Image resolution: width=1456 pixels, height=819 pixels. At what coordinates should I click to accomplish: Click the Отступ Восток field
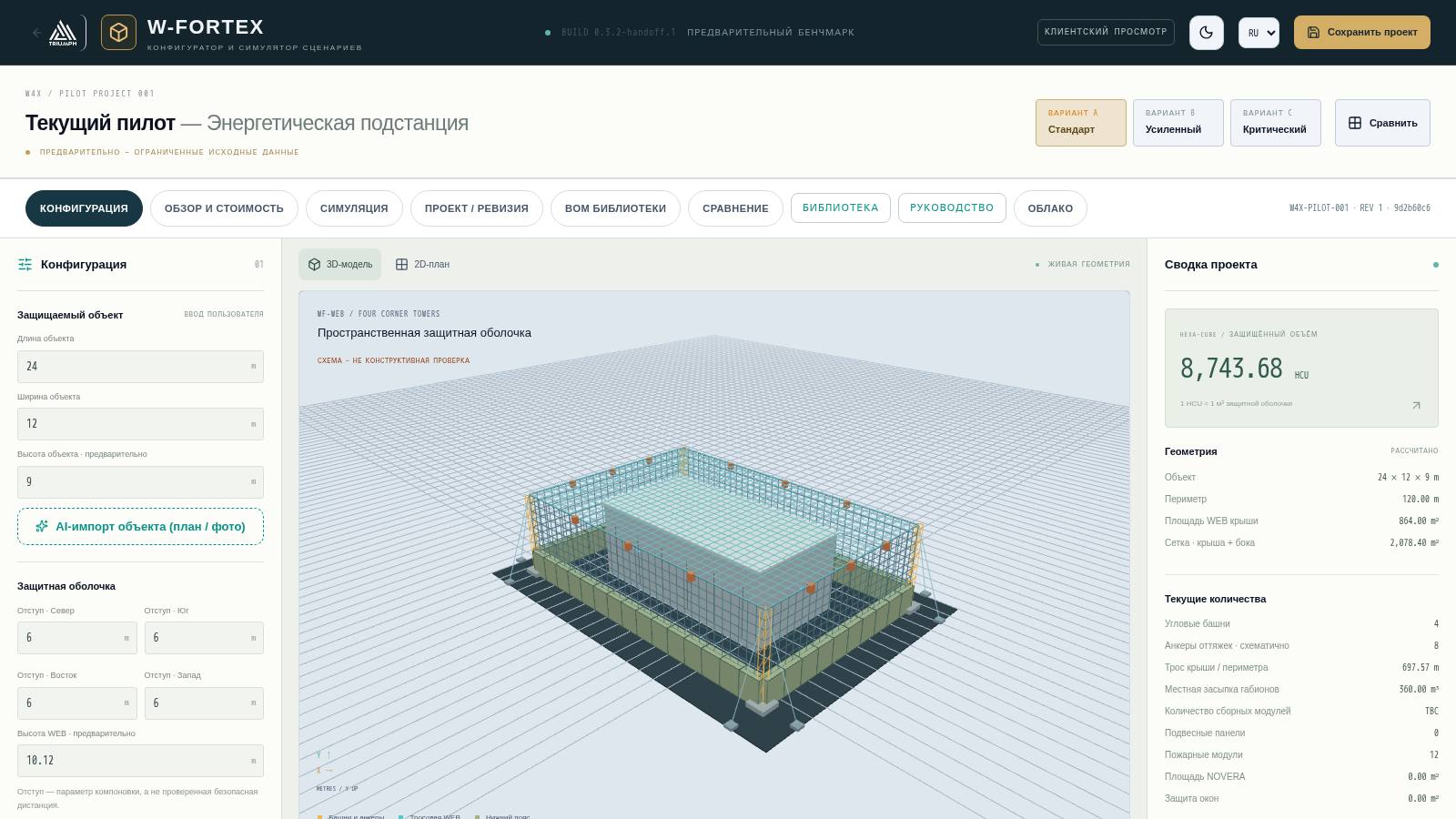point(77,703)
